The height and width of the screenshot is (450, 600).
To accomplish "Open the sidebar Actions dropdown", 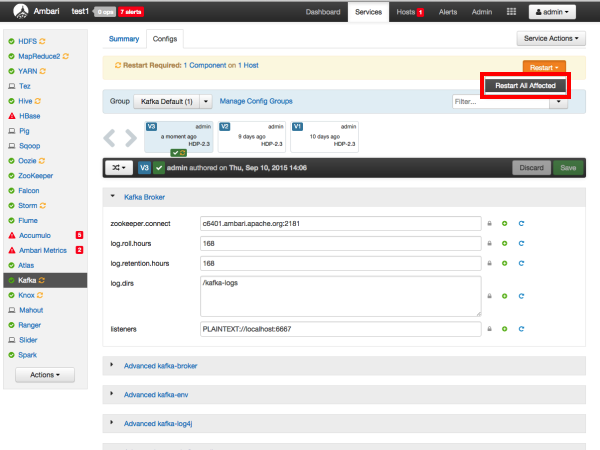I will coord(45,375).
